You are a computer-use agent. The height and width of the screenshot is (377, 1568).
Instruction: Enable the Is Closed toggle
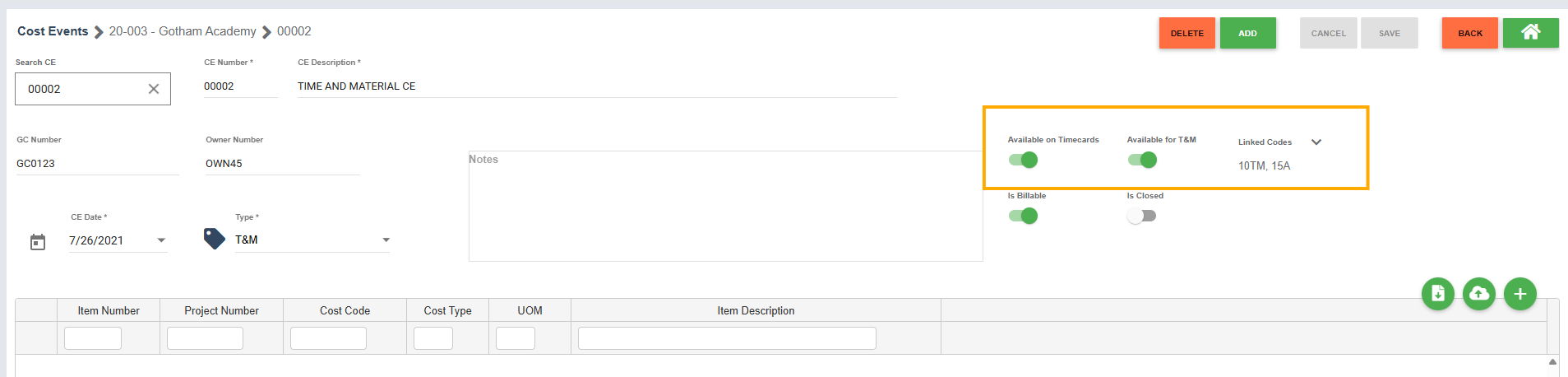(1142, 216)
